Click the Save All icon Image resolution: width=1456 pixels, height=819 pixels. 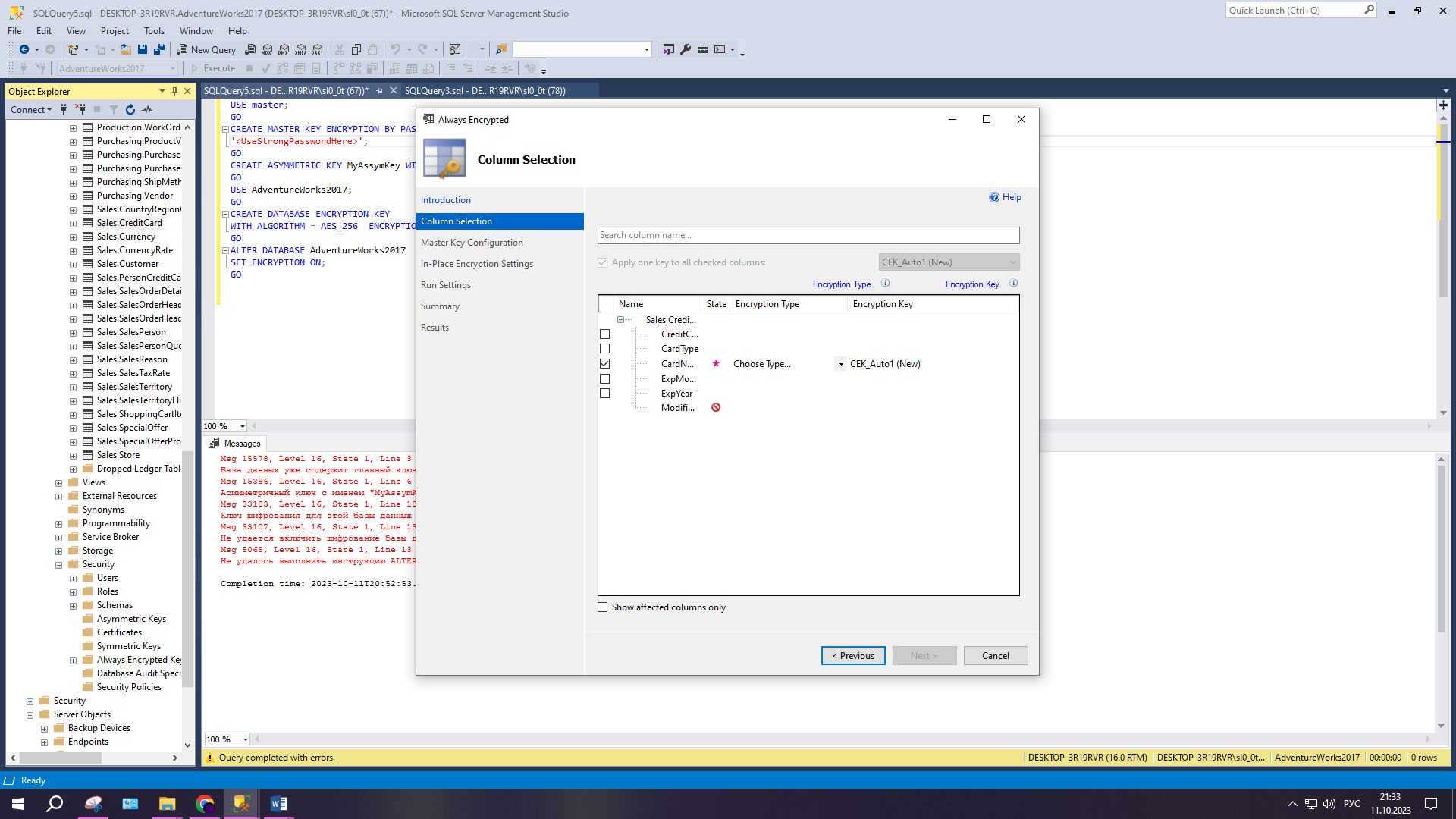159,49
